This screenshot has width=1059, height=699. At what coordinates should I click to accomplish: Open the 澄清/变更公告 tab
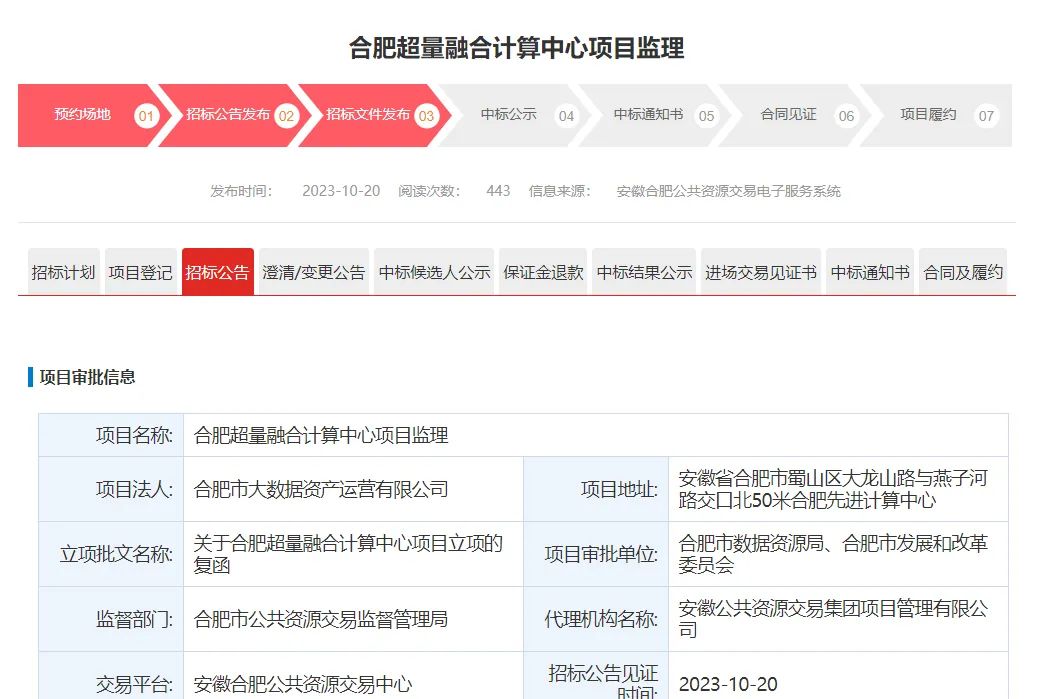(314, 272)
